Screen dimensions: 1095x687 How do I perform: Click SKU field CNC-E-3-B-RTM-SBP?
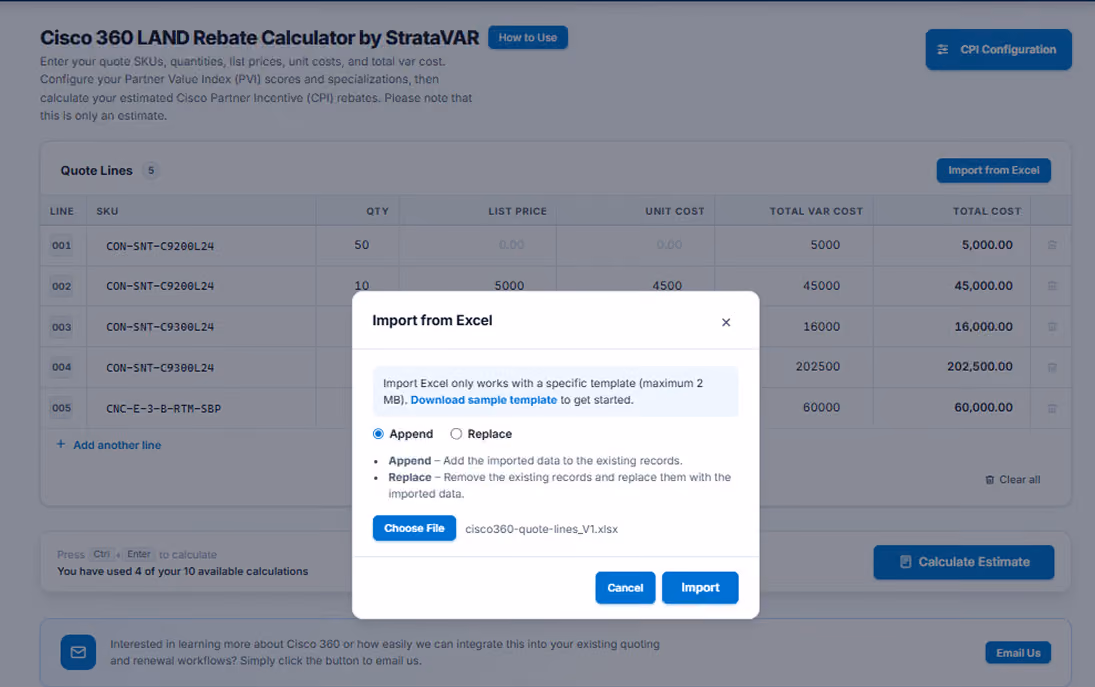click(x=201, y=408)
